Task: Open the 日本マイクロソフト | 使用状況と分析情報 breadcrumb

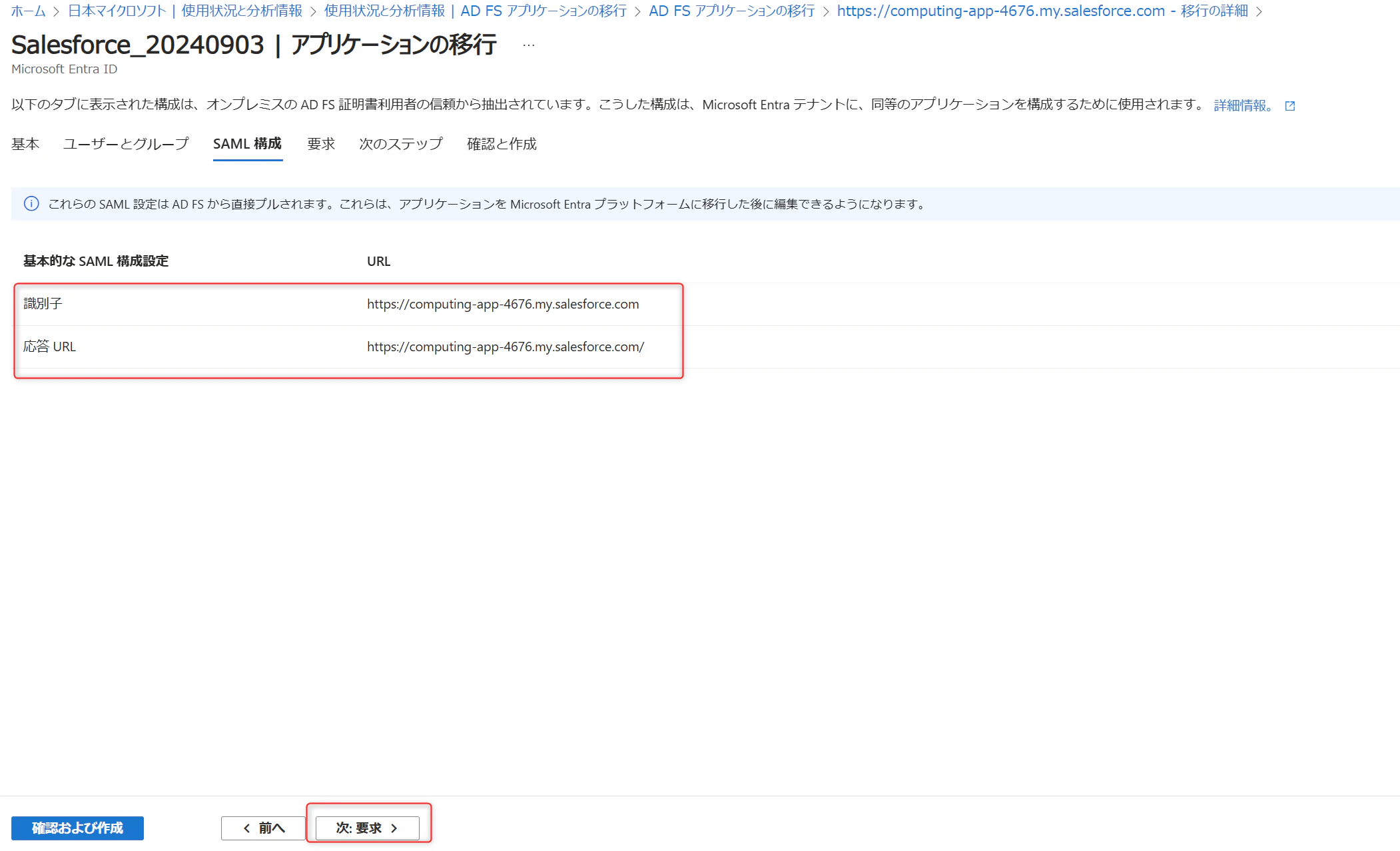Action: click(x=184, y=11)
